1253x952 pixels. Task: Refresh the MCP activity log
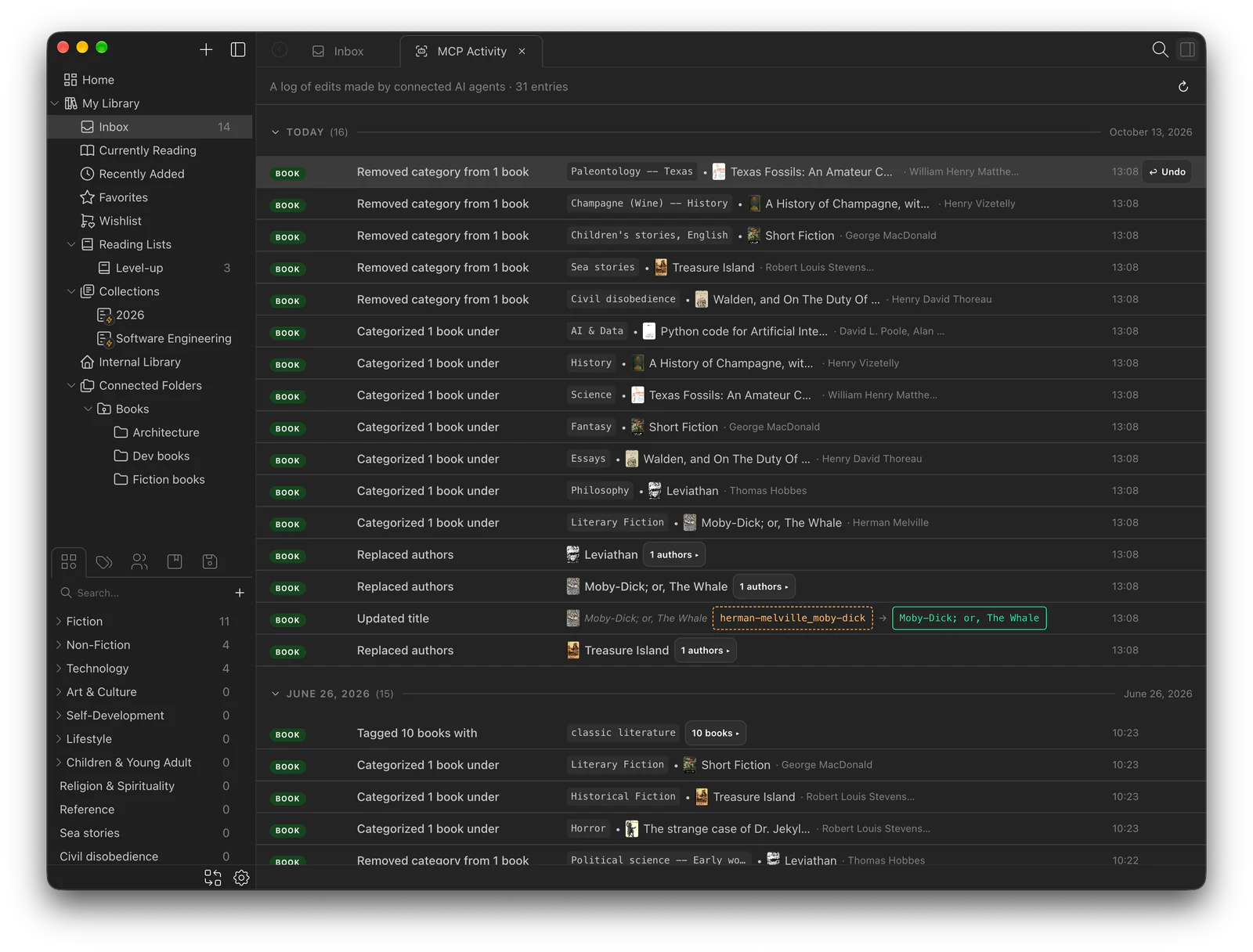(x=1183, y=87)
